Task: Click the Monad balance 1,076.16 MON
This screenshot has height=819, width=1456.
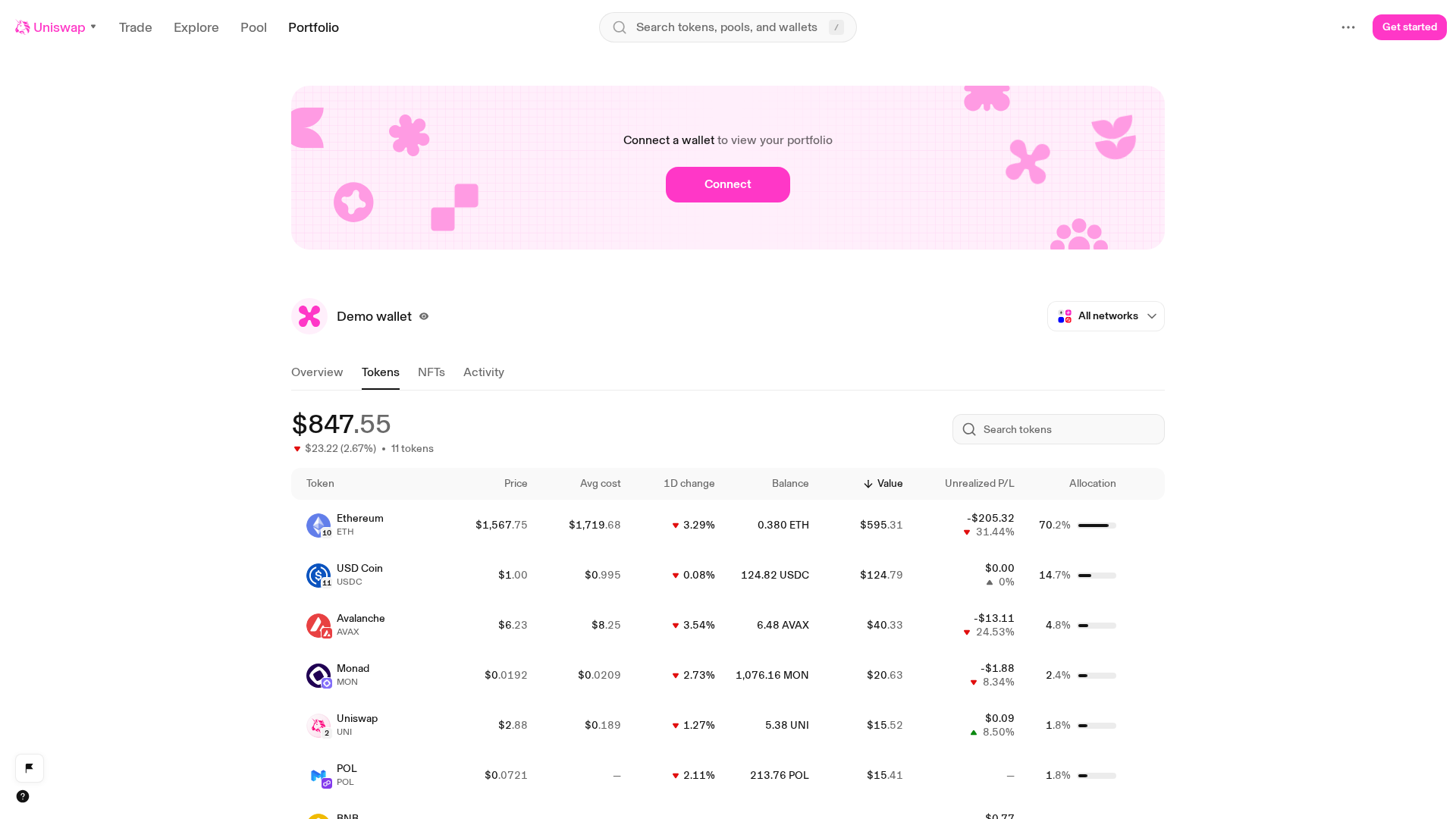Action: tap(772, 675)
